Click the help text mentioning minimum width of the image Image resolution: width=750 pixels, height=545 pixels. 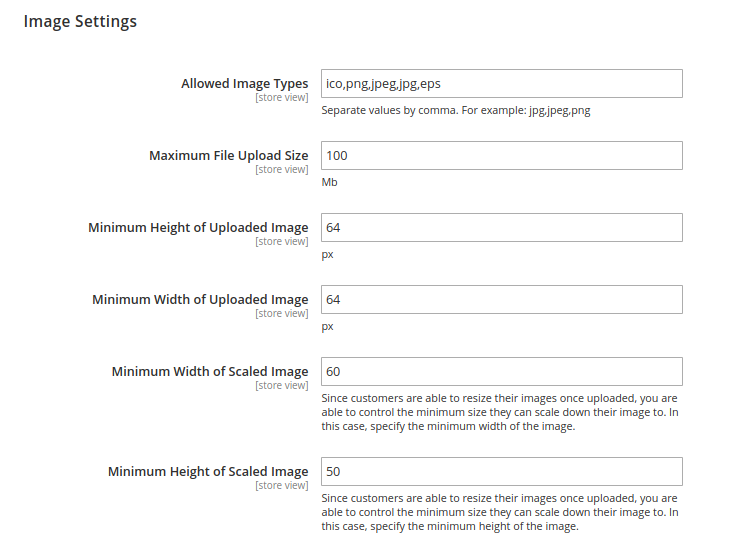(x=500, y=412)
